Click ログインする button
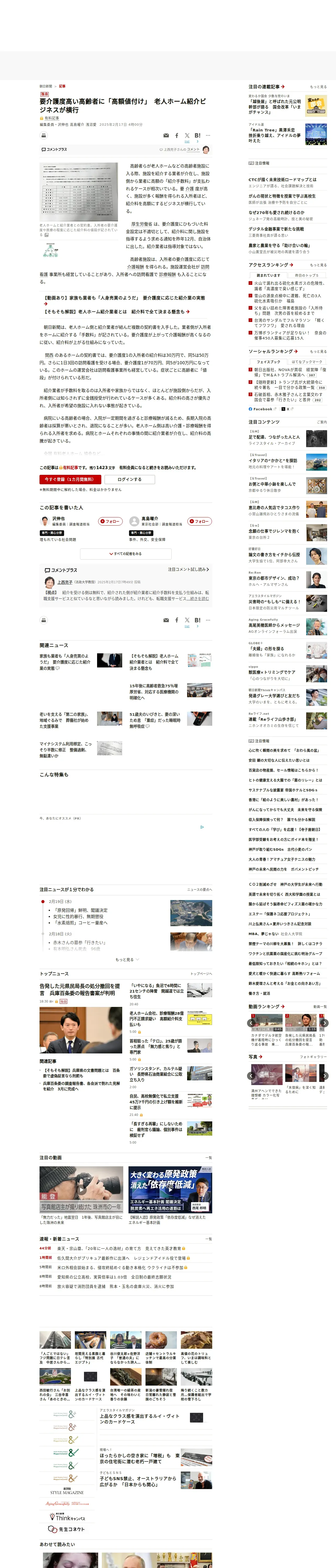This screenshot has height=1568, width=336. tap(129, 479)
